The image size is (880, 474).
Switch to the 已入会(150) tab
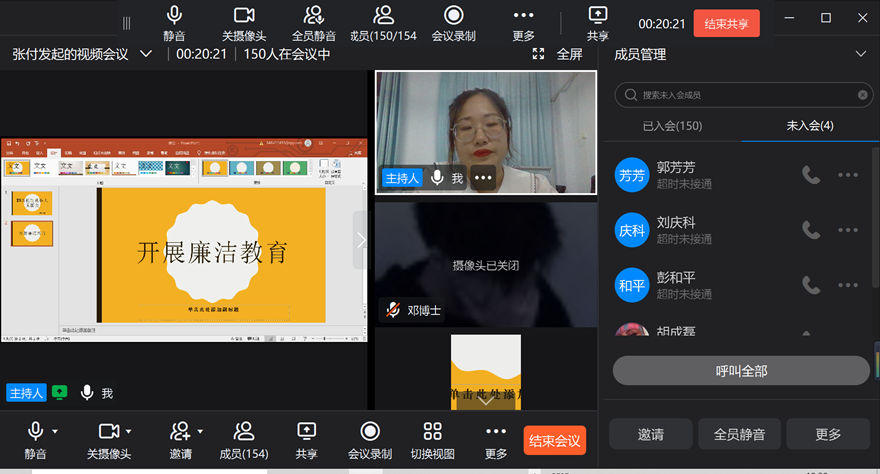click(671, 126)
